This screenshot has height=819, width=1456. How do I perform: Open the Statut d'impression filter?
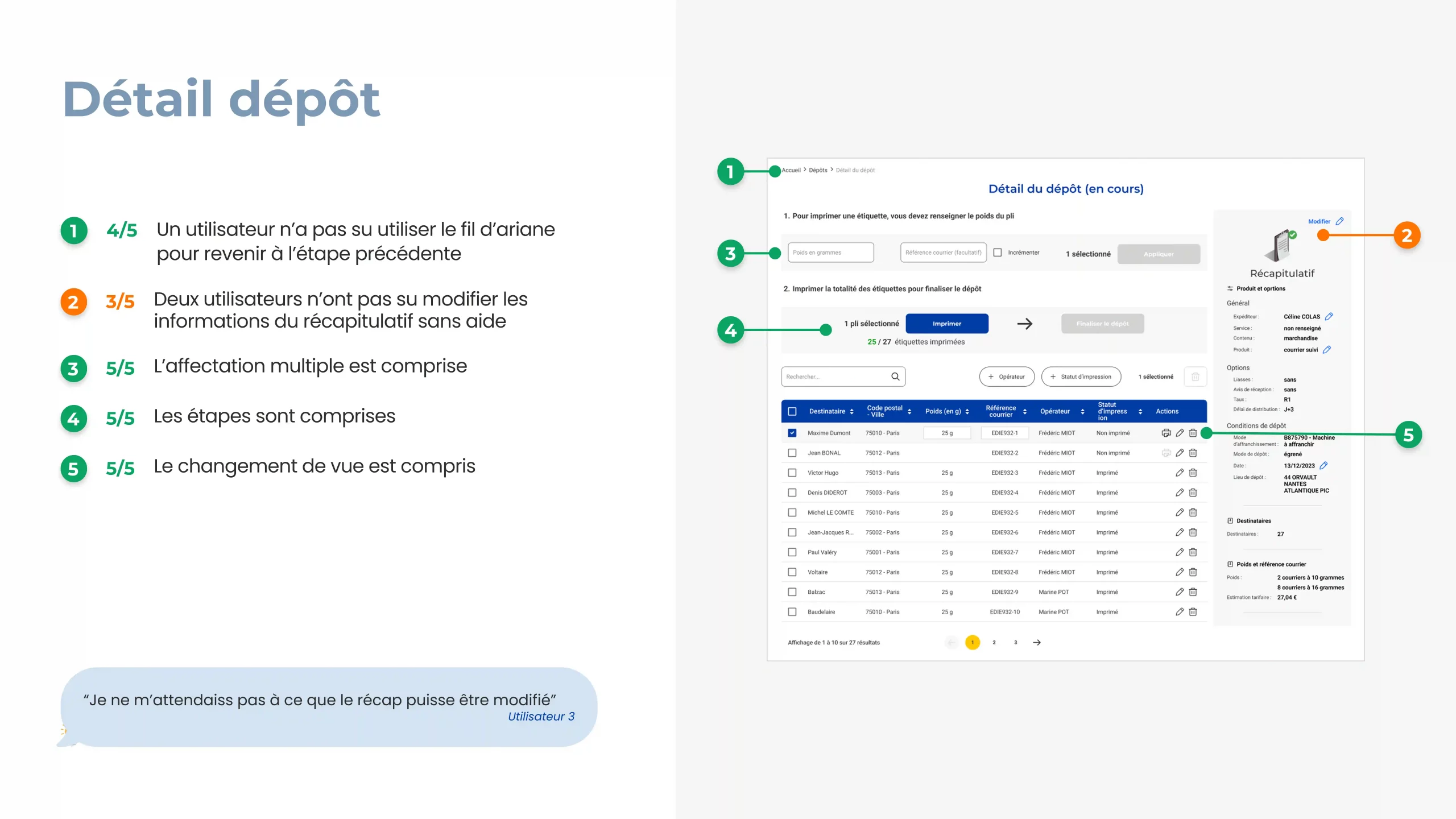point(1081,377)
